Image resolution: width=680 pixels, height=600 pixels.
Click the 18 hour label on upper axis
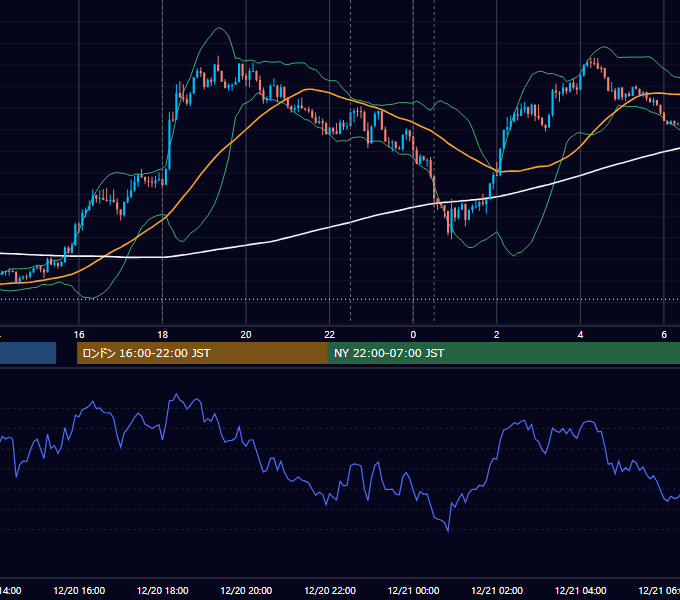tap(163, 335)
